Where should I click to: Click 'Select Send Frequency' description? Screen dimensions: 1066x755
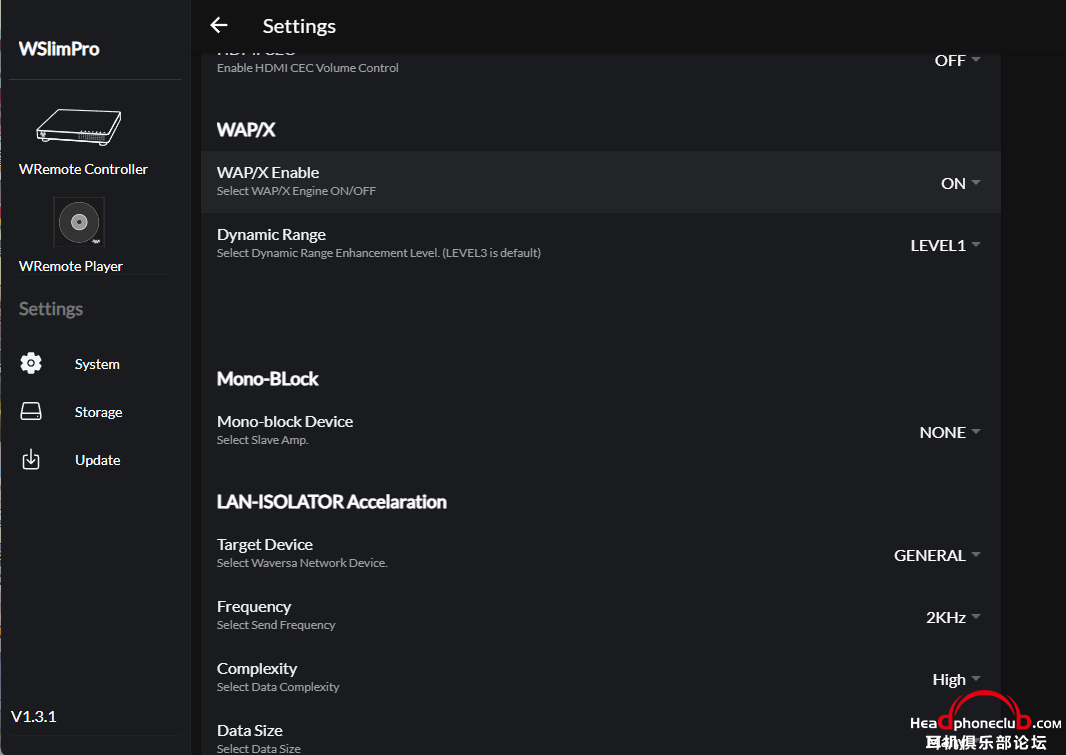pyautogui.click(x=276, y=625)
